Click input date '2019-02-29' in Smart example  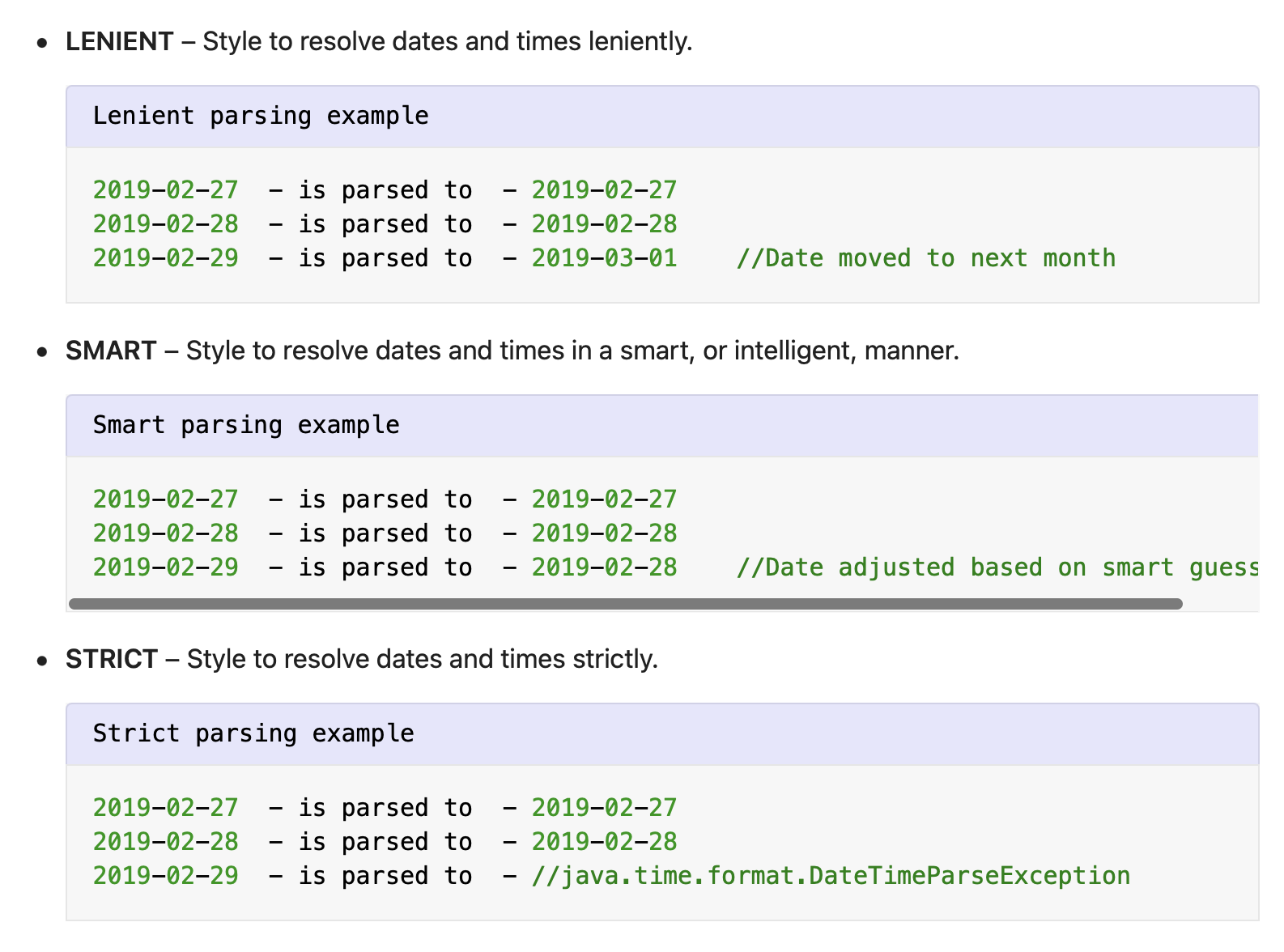(x=166, y=567)
